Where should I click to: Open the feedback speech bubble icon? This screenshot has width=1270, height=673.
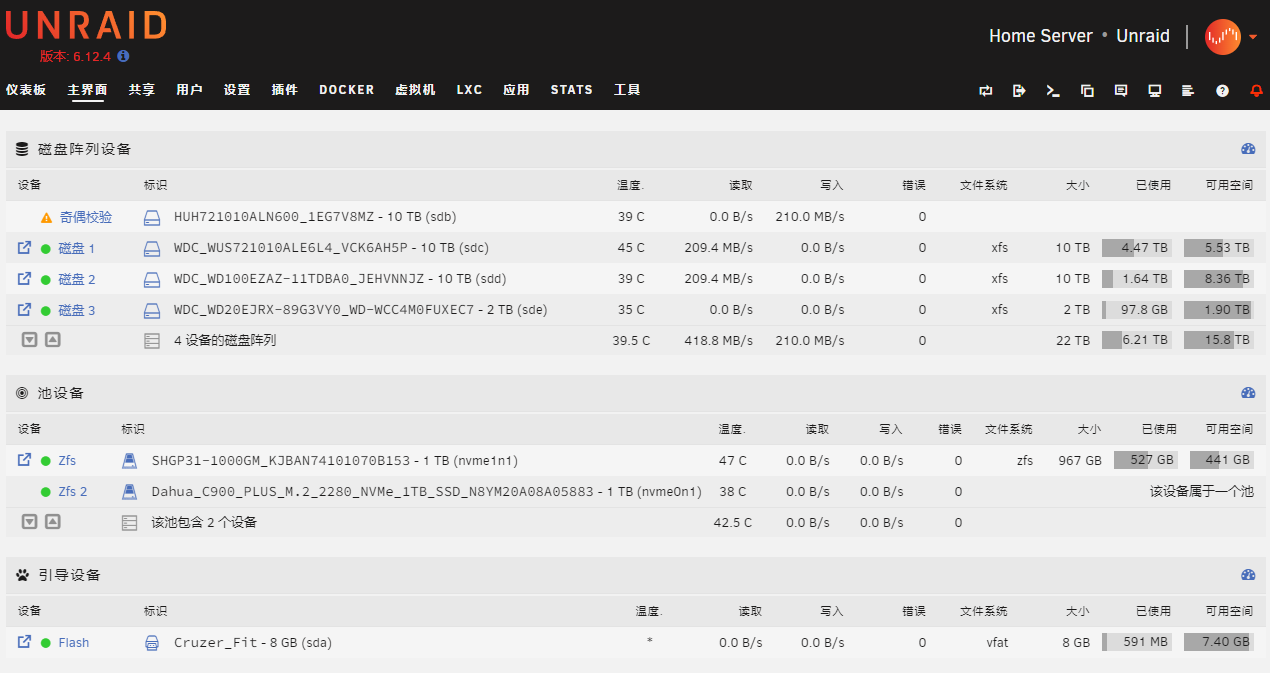click(x=1121, y=91)
